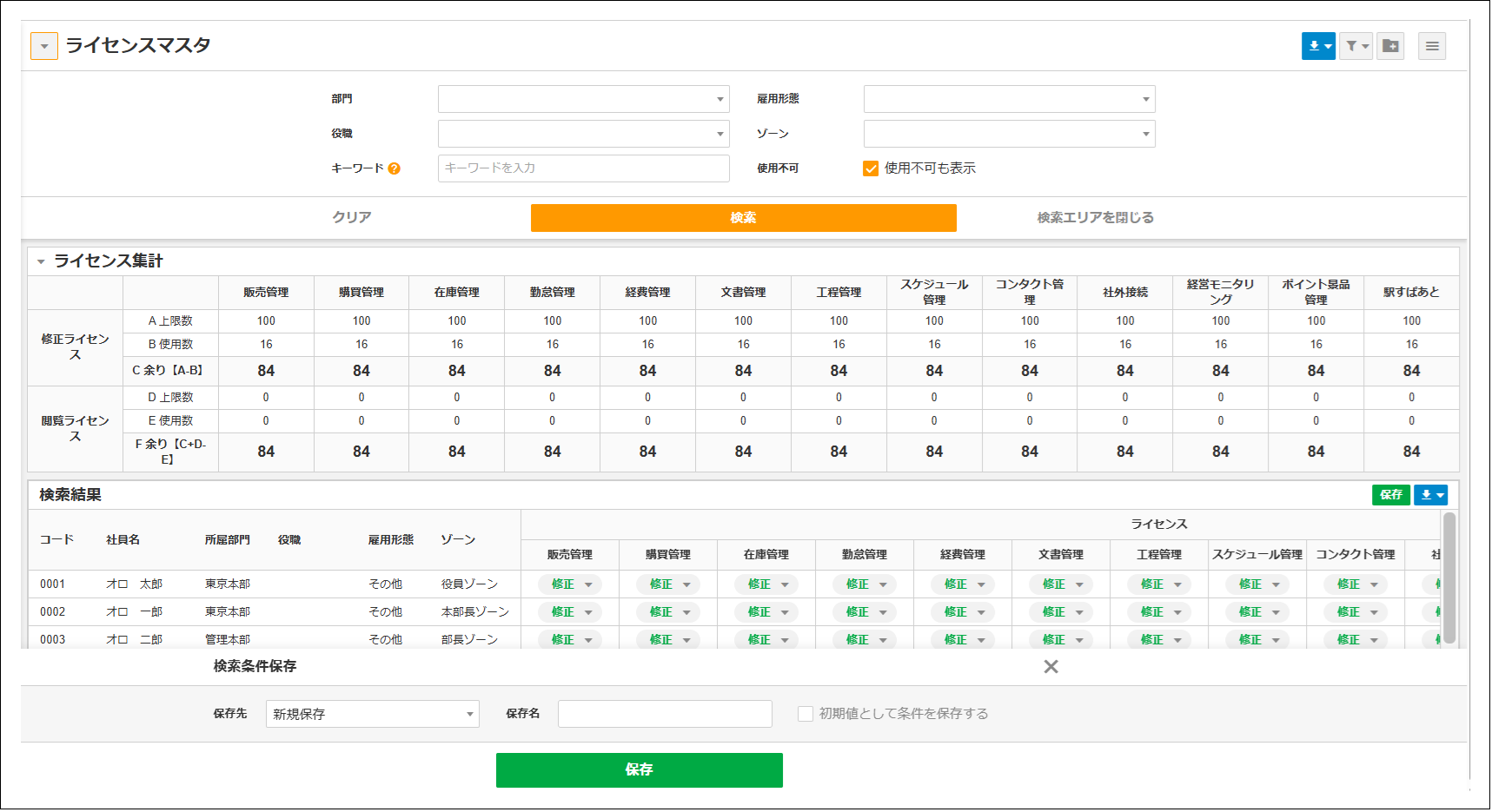The image size is (1492, 812).
Task: Click the title dropdown arrow beside ライセンスマスタ
Action: pyautogui.click(x=44, y=46)
